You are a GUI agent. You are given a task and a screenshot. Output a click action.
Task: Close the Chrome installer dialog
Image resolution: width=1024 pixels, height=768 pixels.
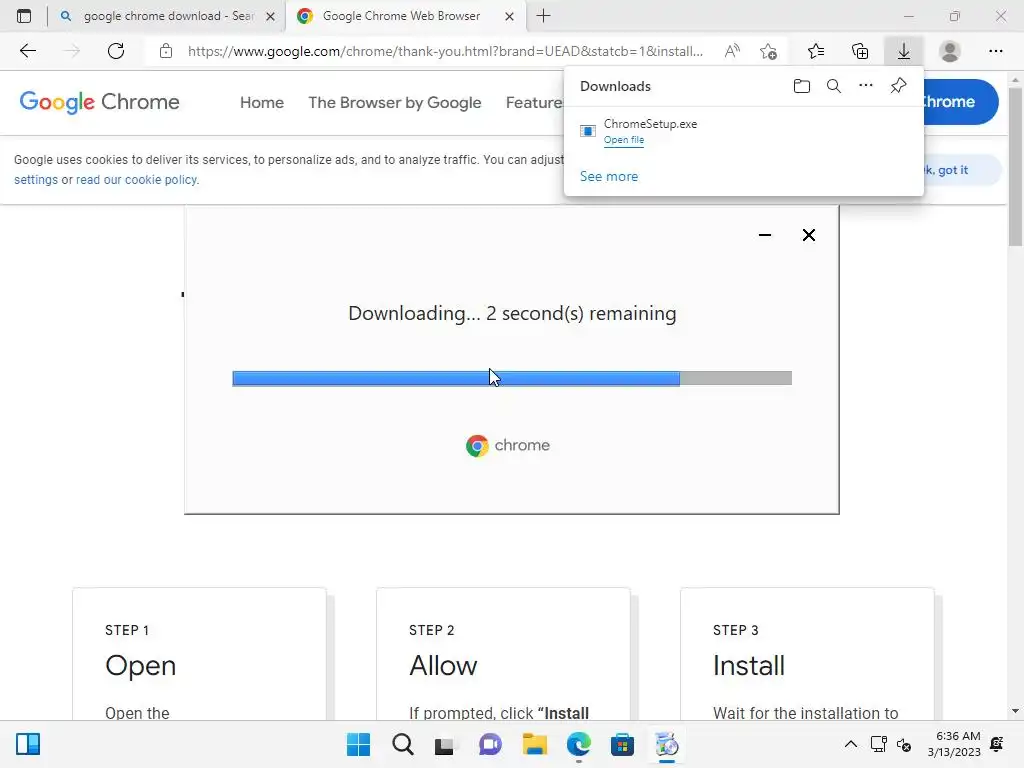coord(808,235)
